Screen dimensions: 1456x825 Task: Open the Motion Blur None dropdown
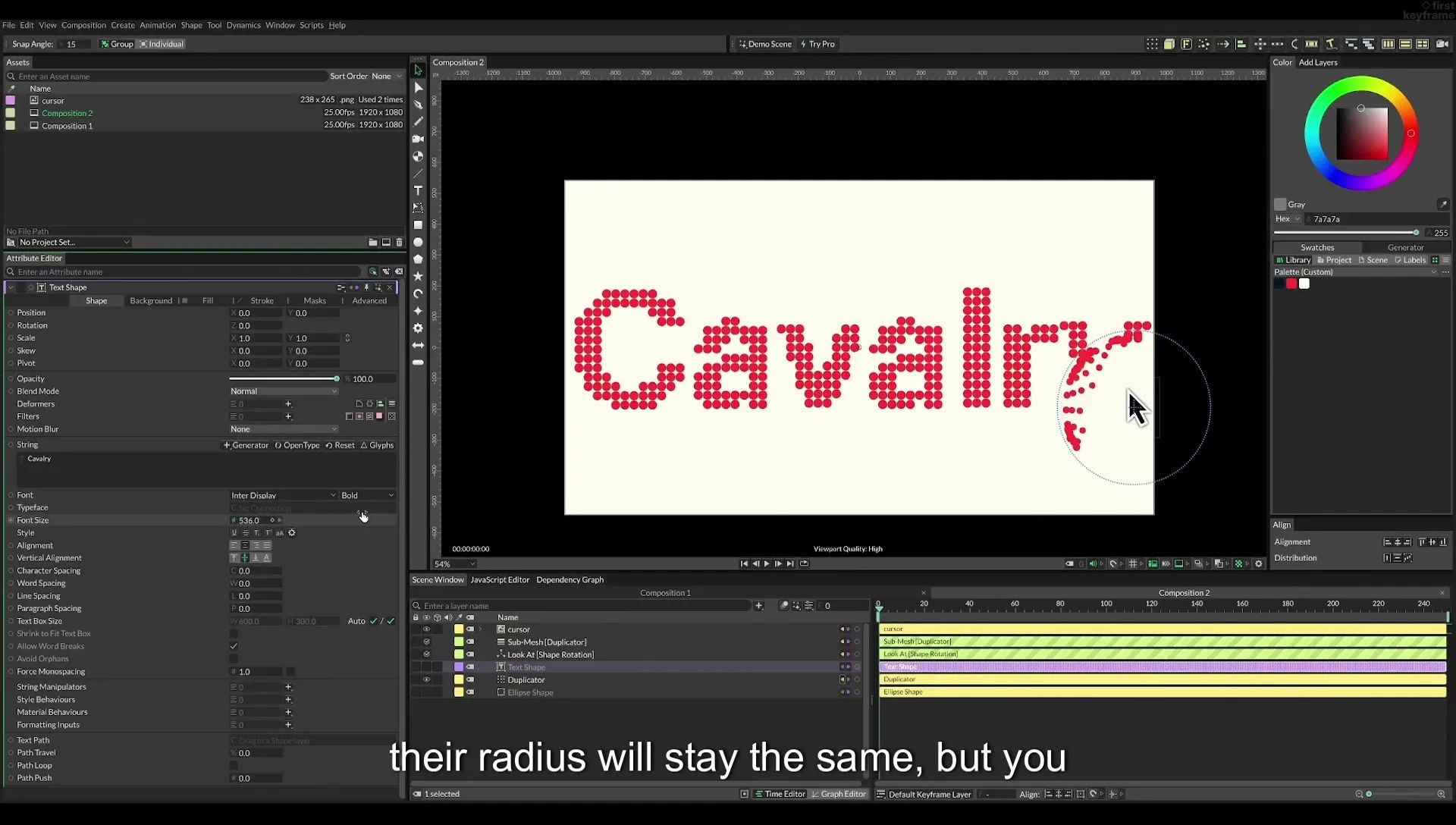284,429
